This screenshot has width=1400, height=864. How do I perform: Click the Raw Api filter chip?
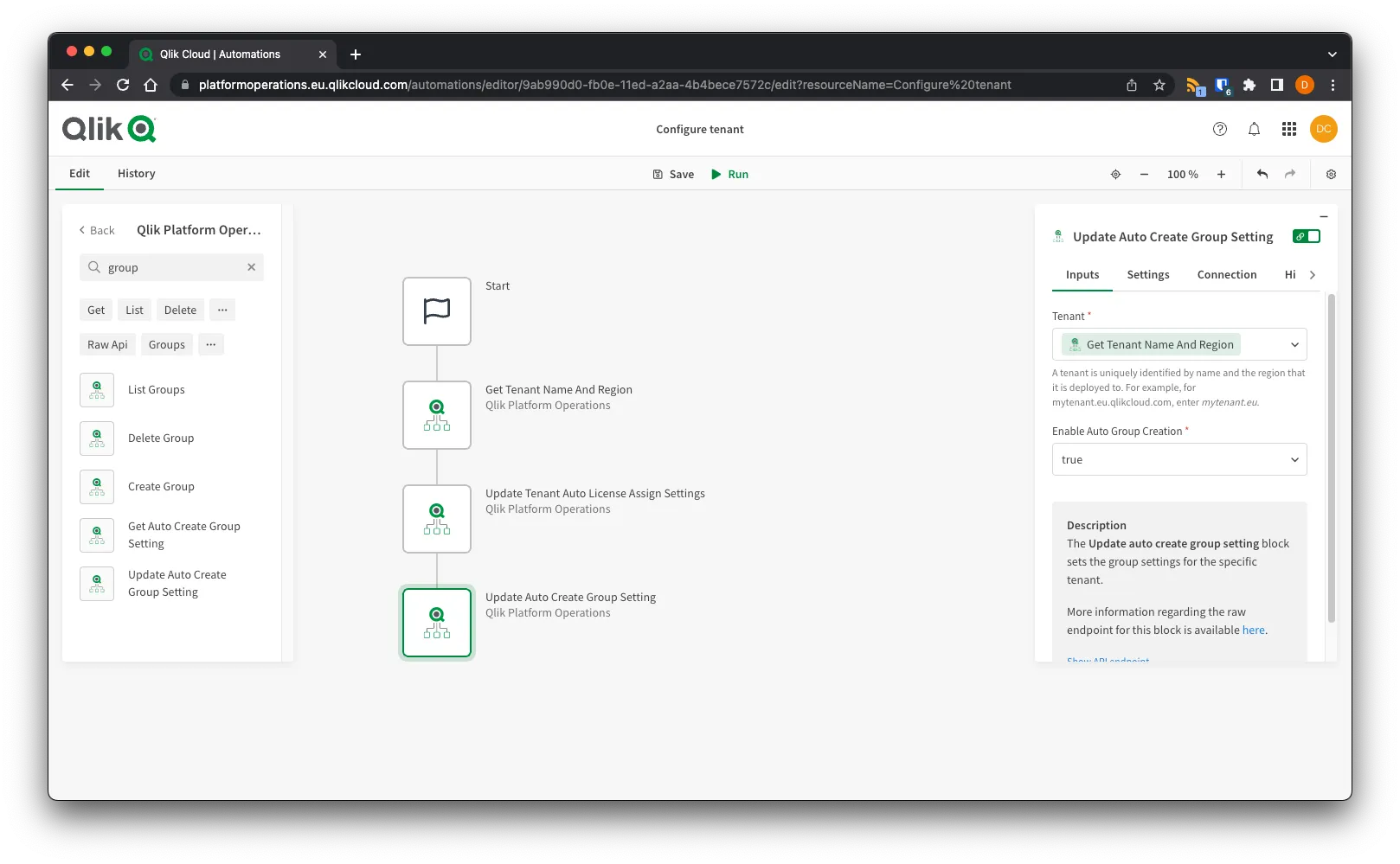[x=107, y=344]
